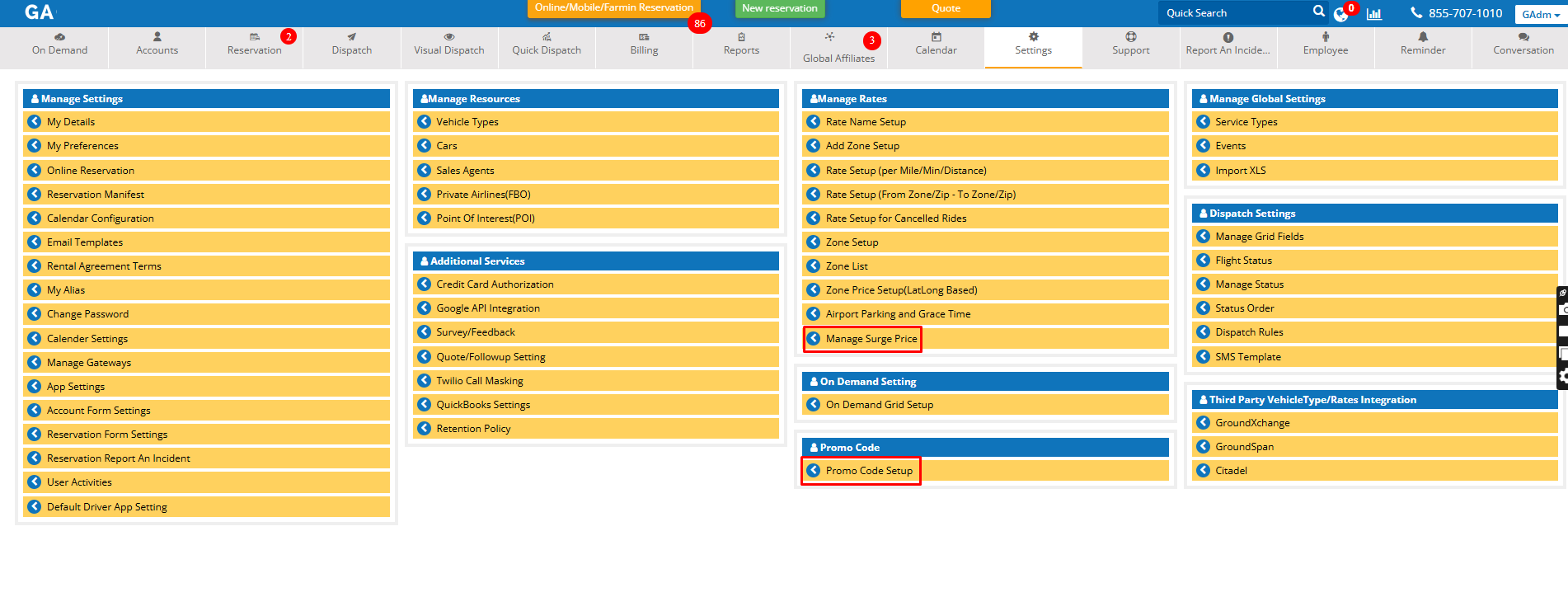The width and height of the screenshot is (1568, 611).
Task: Click the Visual Dispatch eye icon
Action: click(x=448, y=37)
